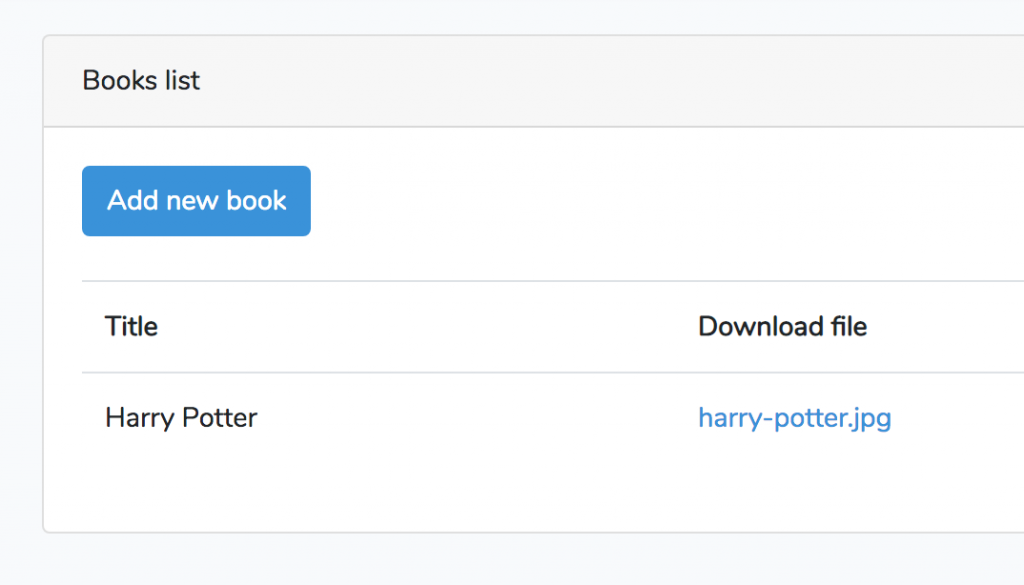Click the Harry Potter title cell

180,418
